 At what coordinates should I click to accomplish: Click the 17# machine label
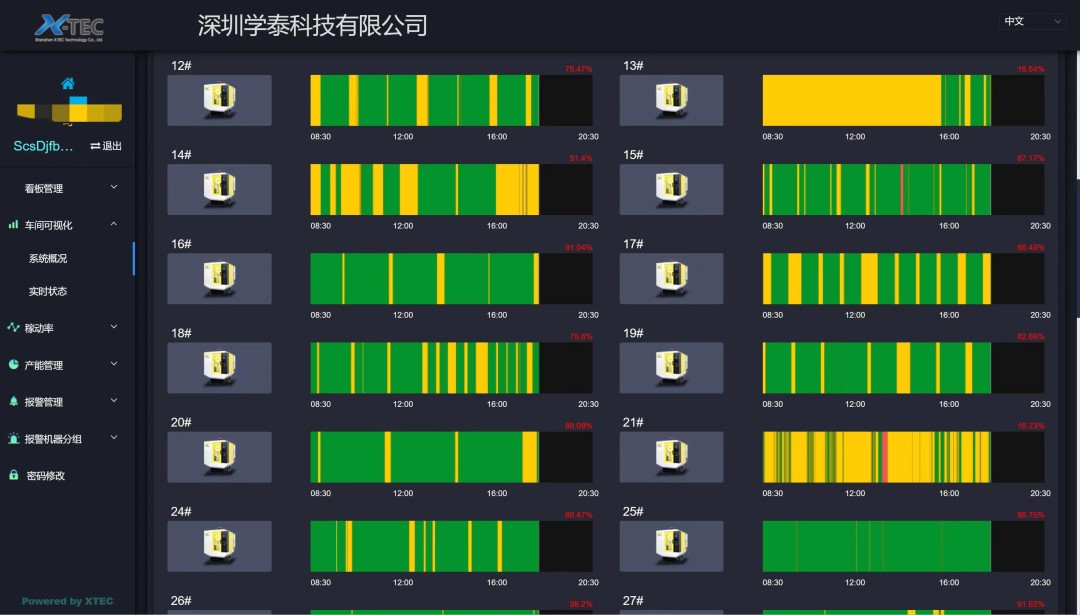click(633, 244)
